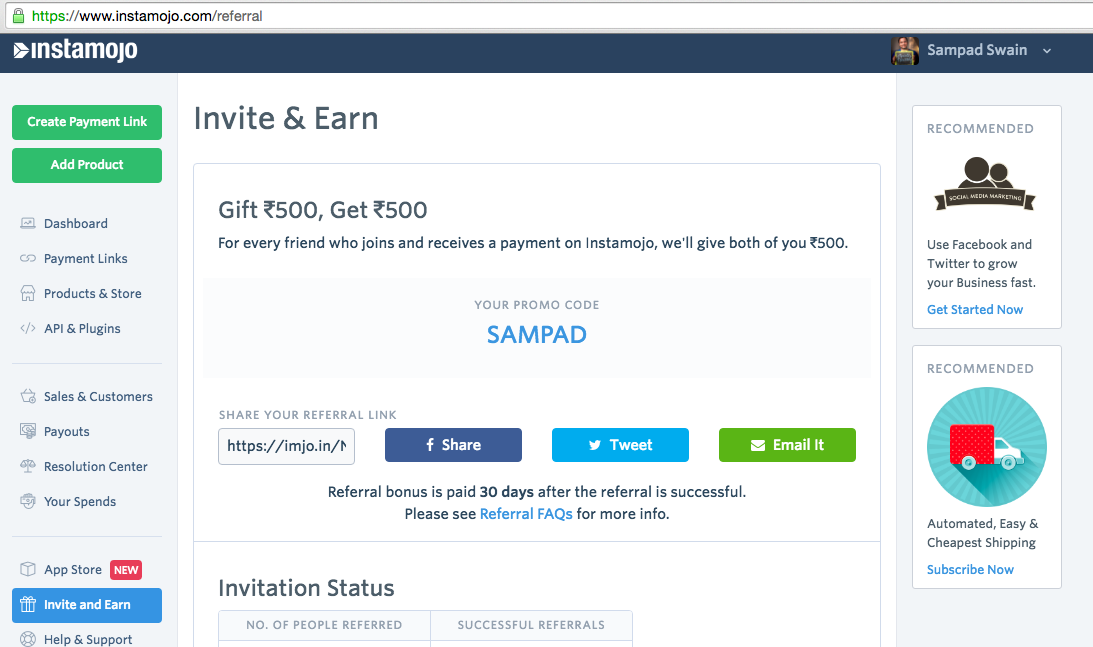
Task: Click the Dashboard sidebar icon
Action: tap(28, 224)
